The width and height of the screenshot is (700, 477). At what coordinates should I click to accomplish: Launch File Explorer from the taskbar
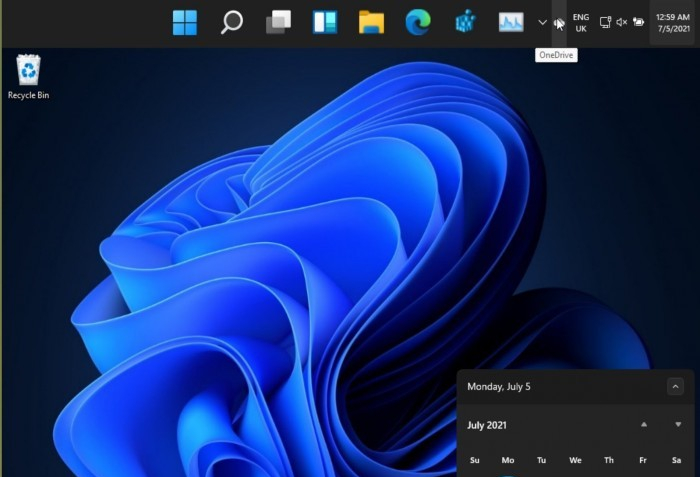371,22
